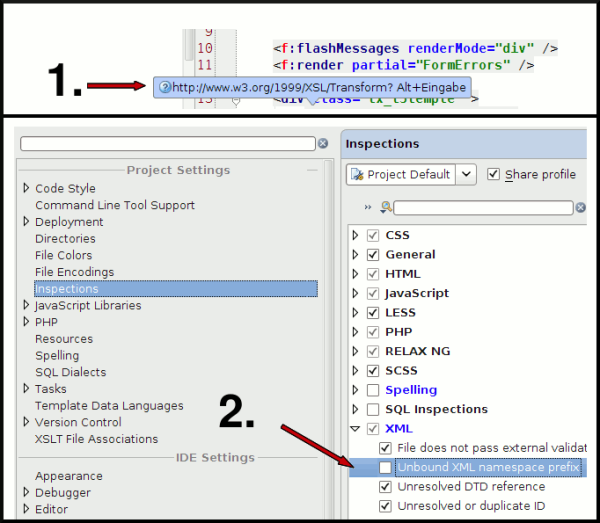Enable the Spelling inspections checkbox

(373, 390)
